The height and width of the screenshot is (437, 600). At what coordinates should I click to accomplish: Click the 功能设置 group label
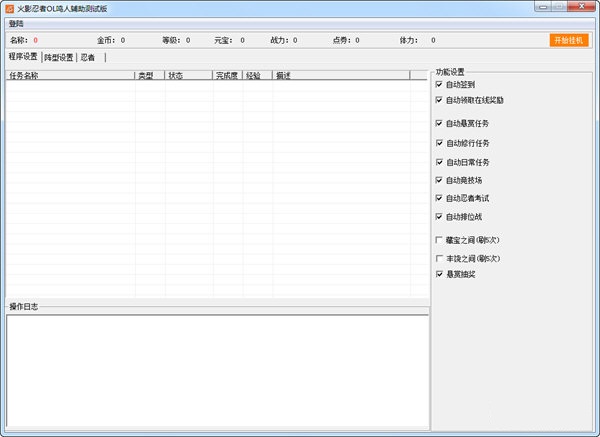[450, 72]
